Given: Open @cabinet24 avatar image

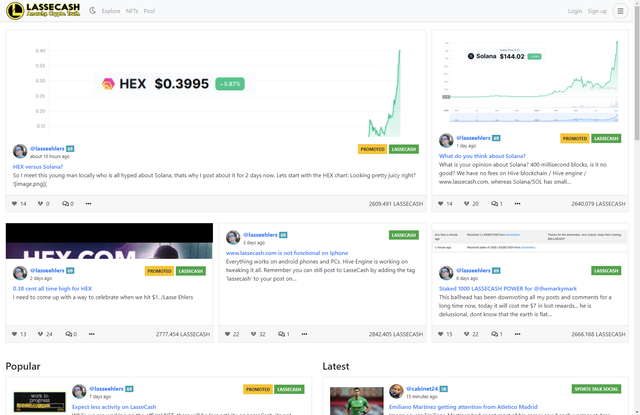Looking at the screenshot, I should point(396,392).
